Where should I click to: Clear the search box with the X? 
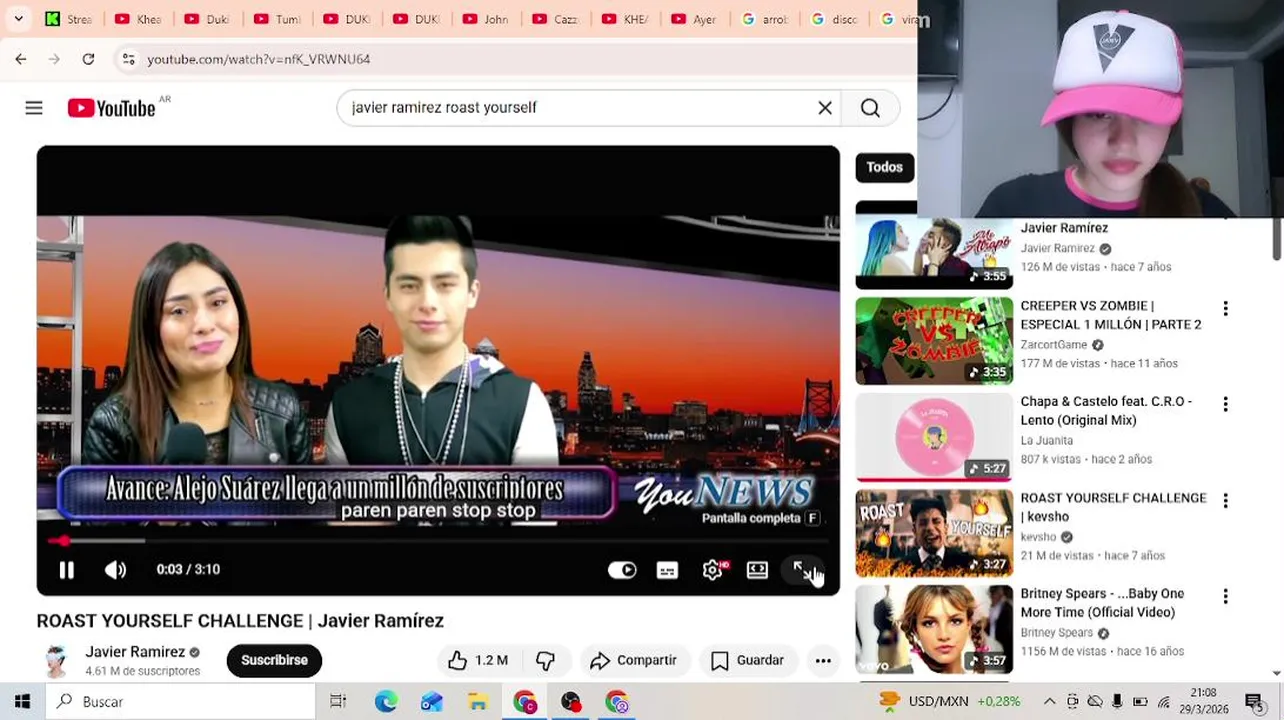[825, 108]
